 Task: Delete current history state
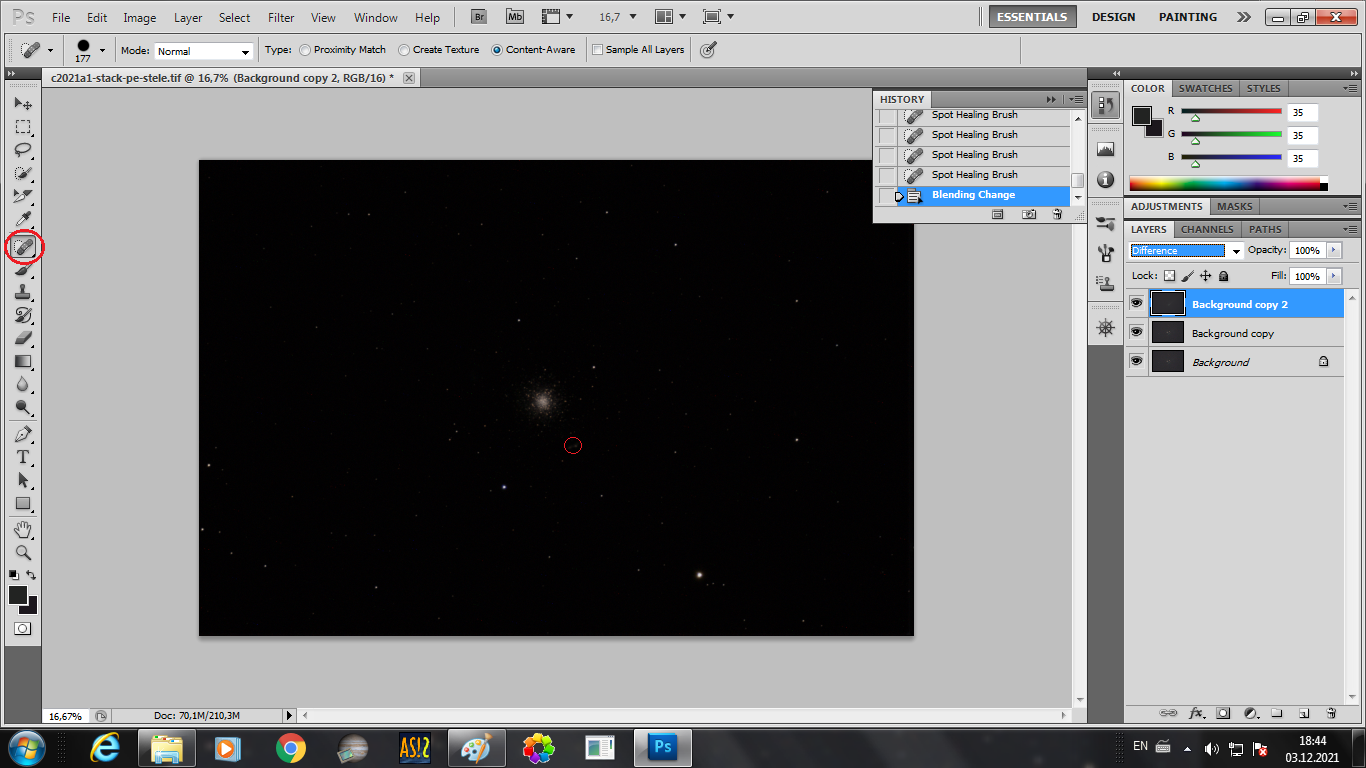[1057, 214]
